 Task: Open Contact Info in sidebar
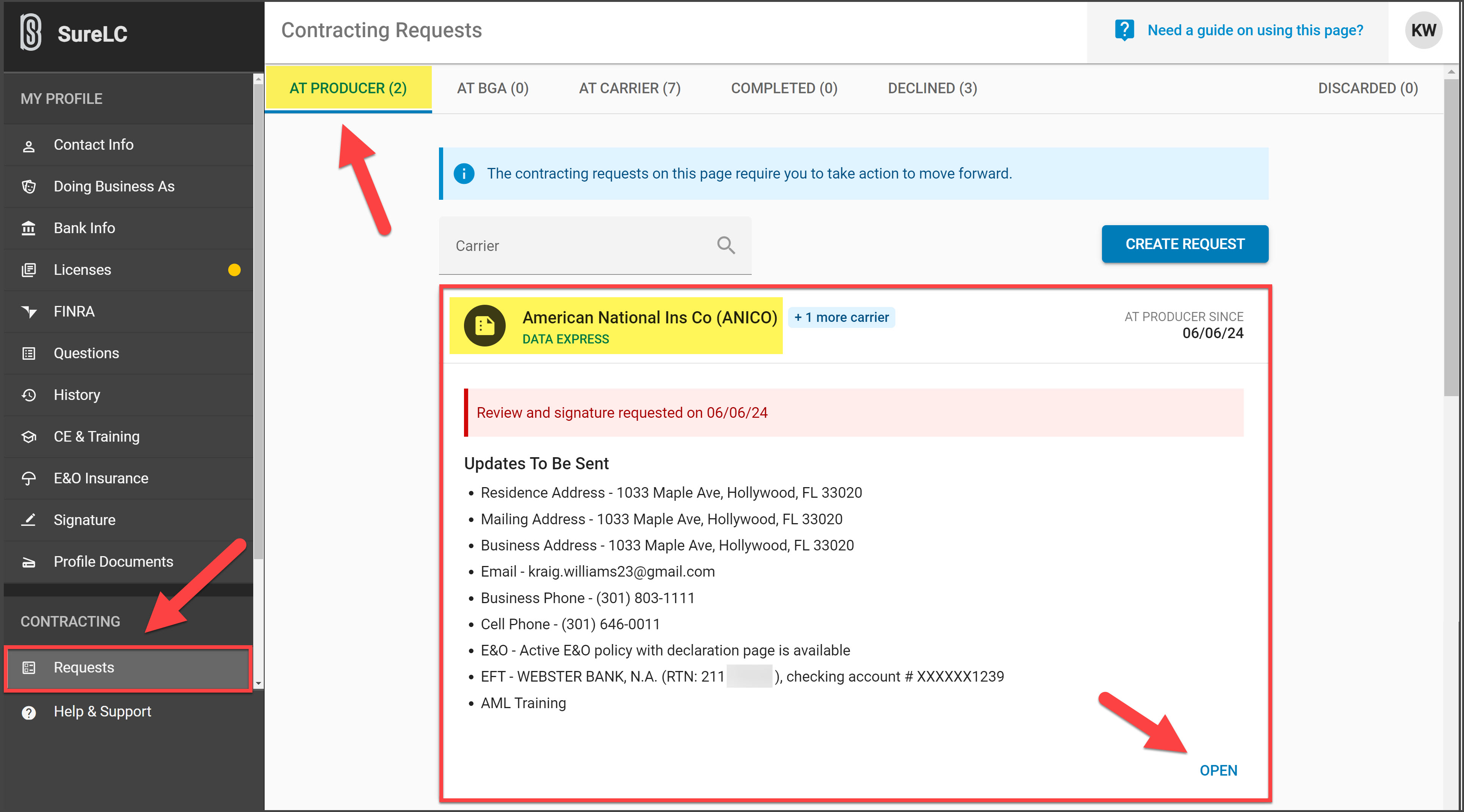[x=129, y=145]
